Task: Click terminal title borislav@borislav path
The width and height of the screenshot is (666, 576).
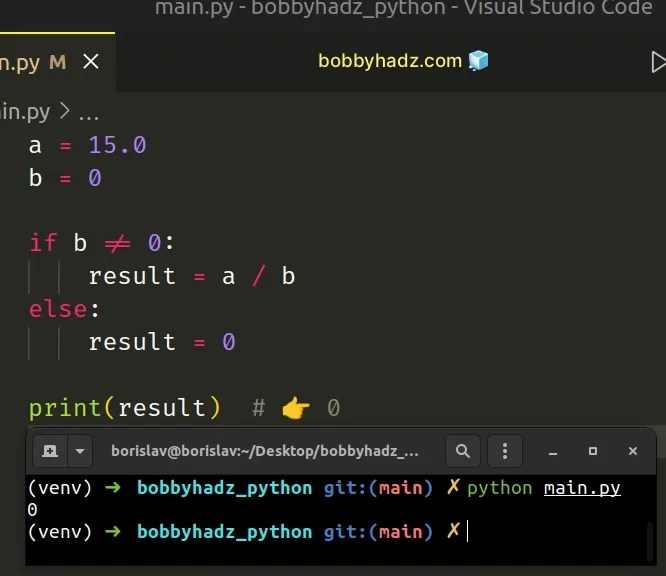Action: pyautogui.click(x=265, y=451)
